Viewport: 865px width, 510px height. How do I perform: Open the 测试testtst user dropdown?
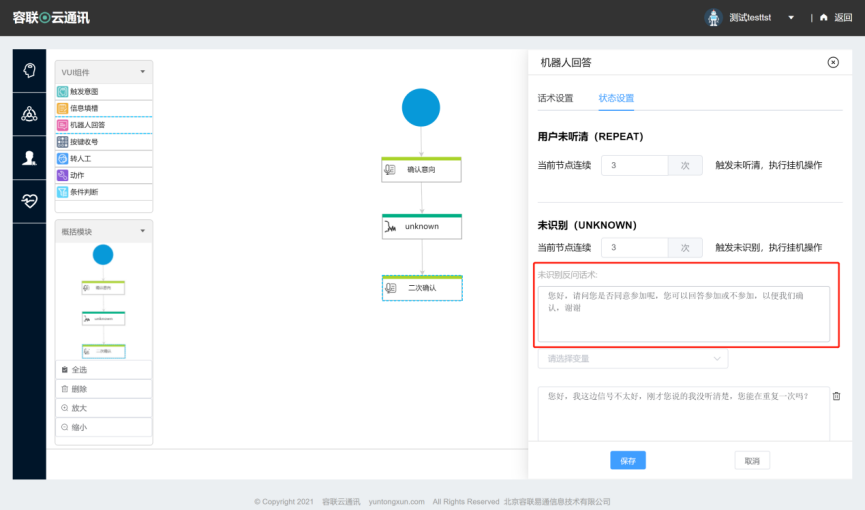pyautogui.click(x=791, y=18)
